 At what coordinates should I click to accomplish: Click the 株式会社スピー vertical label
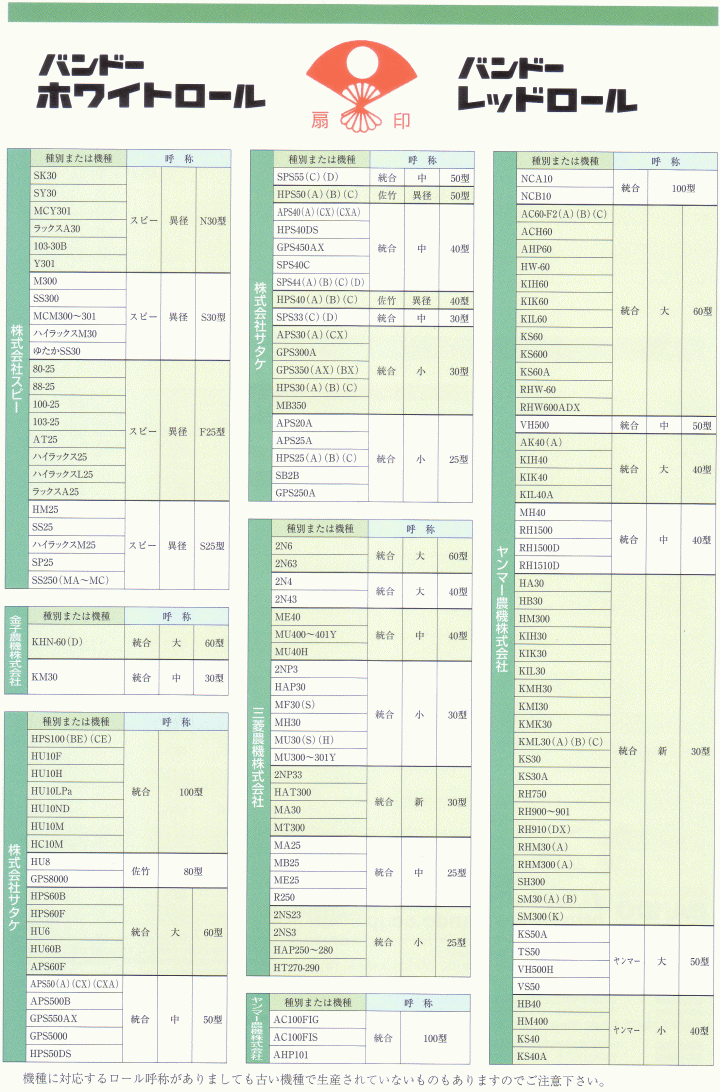coord(17,369)
